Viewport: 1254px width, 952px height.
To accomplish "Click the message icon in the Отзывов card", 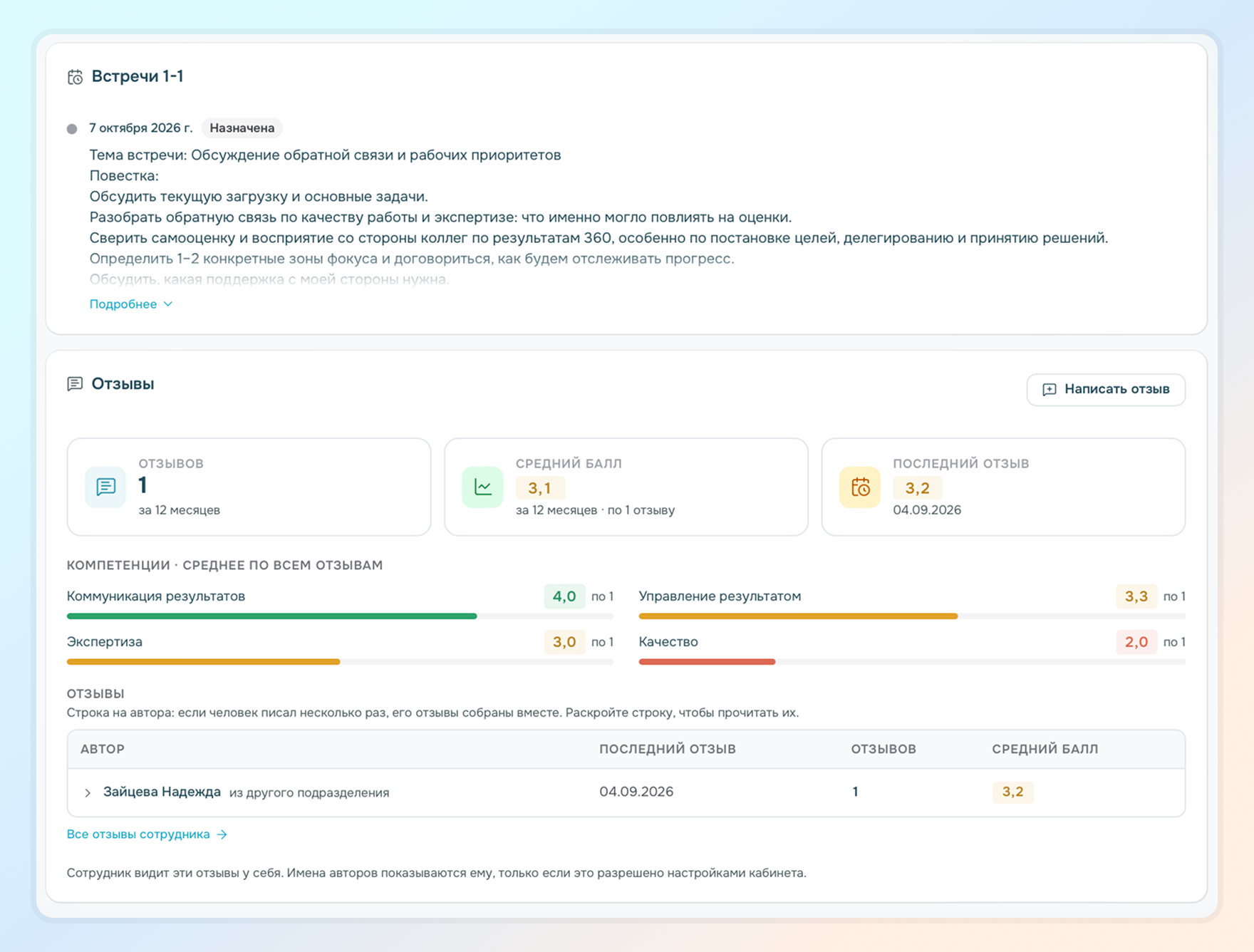I will pyautogui.click(x=105, y=487).
